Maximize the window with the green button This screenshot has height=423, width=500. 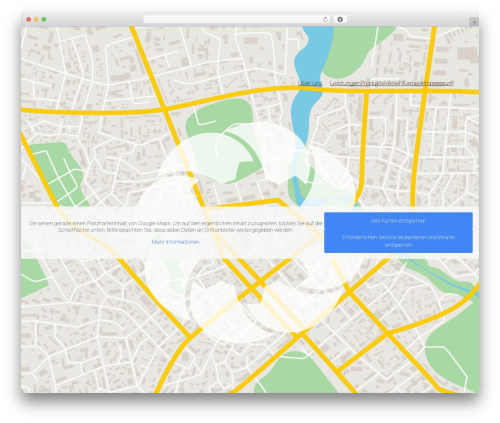44,19
